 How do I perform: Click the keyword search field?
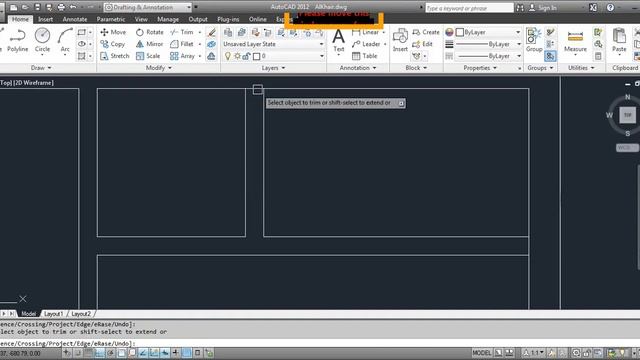tap(469, 8)
